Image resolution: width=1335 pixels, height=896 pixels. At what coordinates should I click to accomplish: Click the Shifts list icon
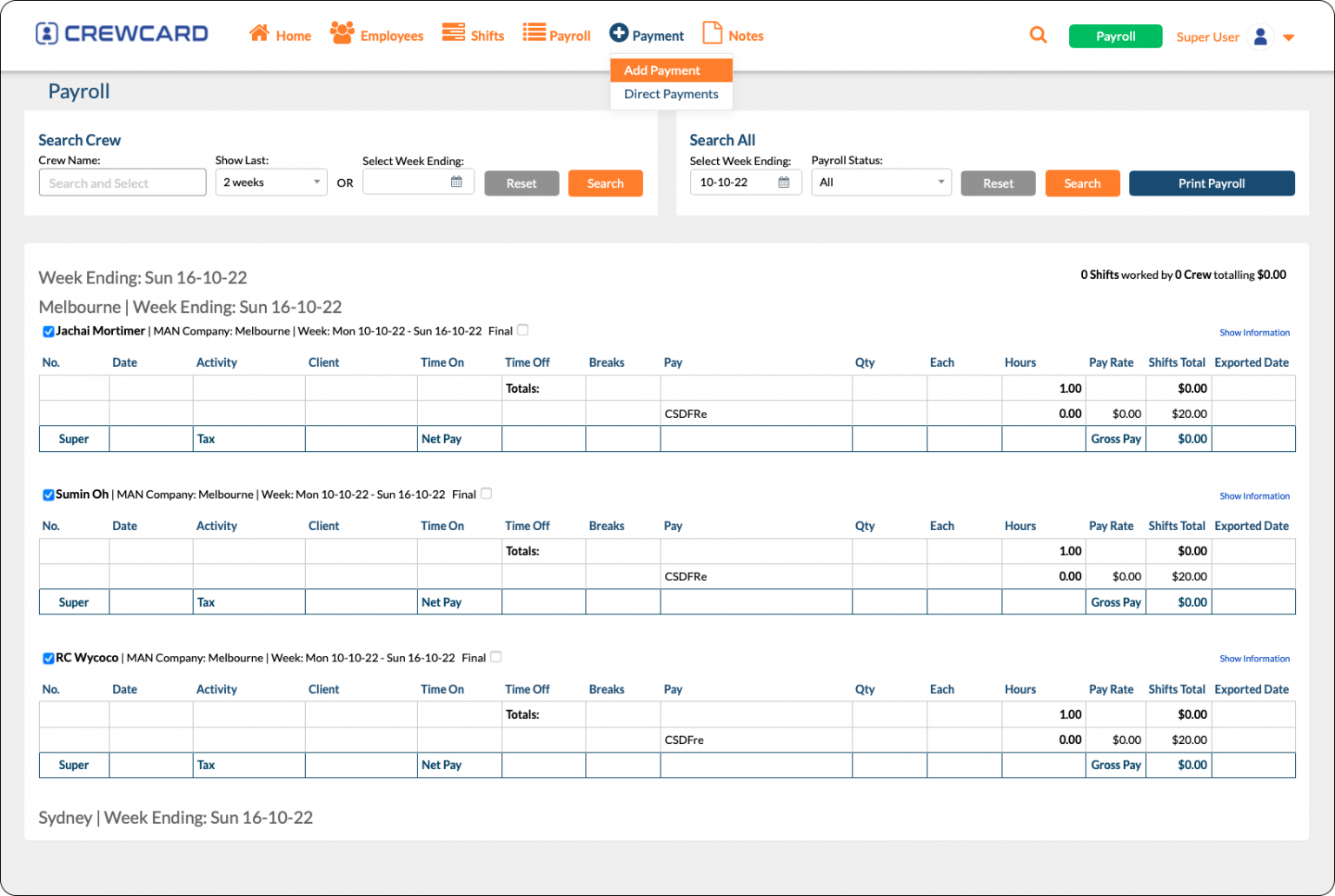click(453, 31)
